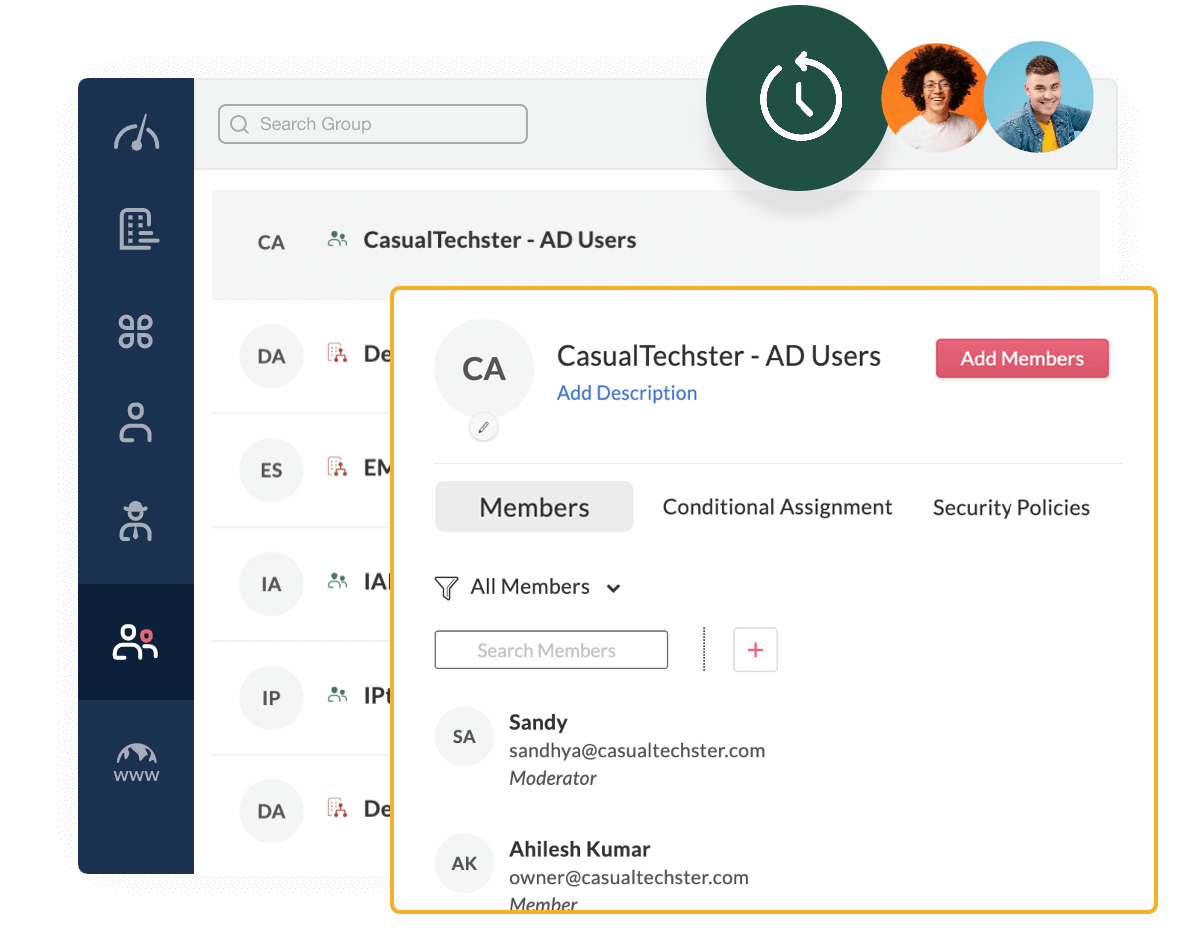Open the Security Policies tab

[x=1010, y=507]
